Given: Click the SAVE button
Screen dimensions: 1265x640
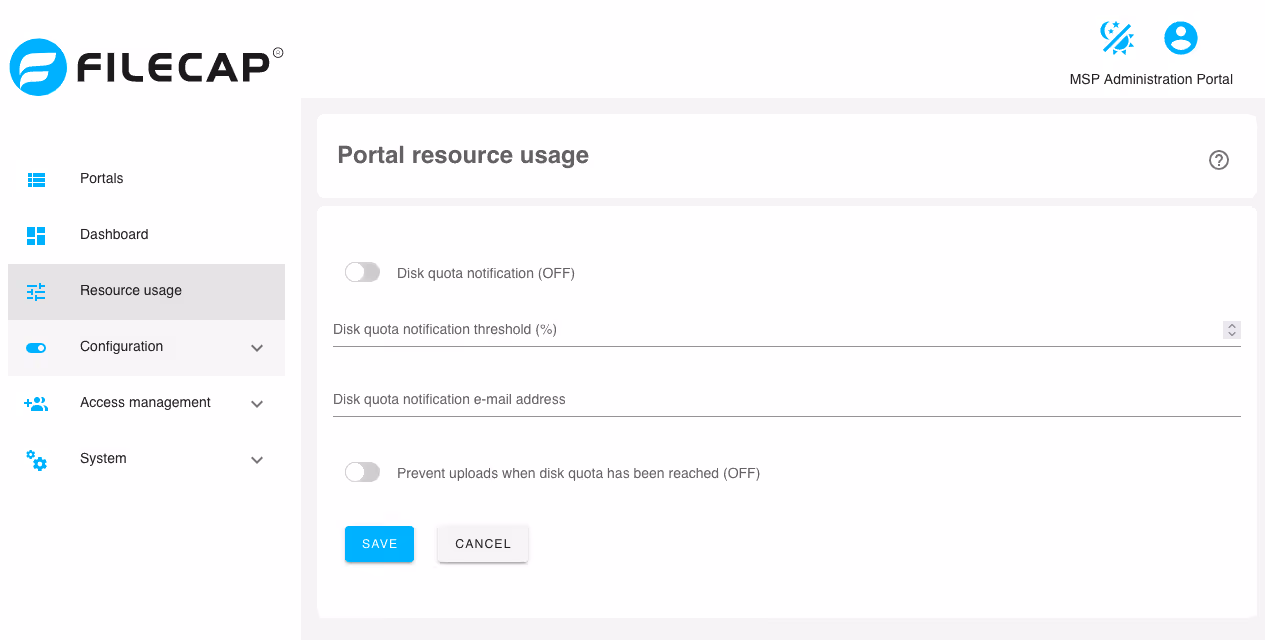Looking at the screenshot, I should pos(379,544).
